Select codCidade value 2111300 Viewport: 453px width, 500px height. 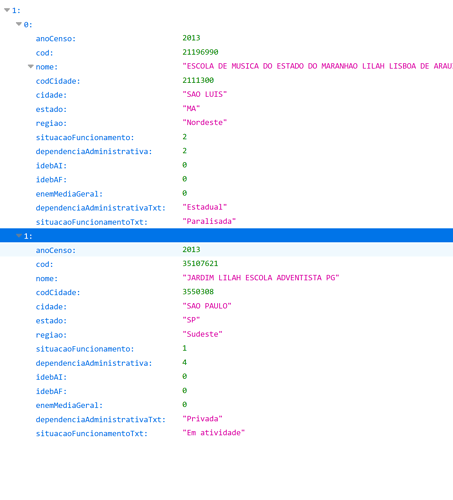(198, 80)
